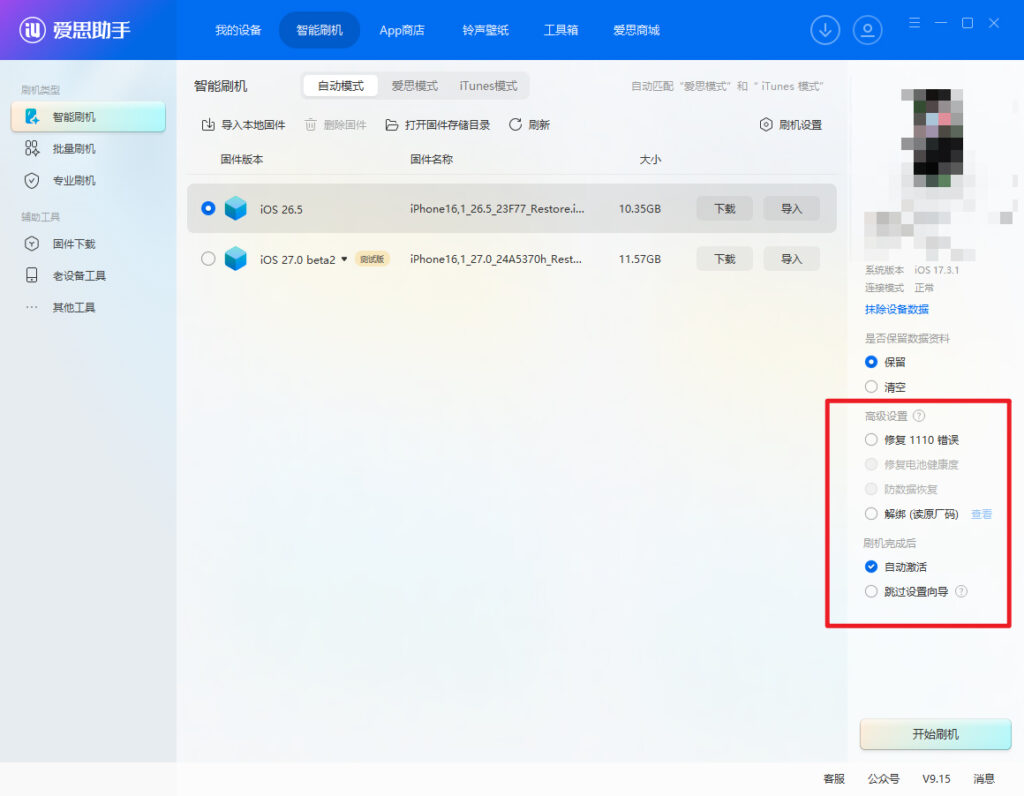Click 导入 button for iOS 27.0 beta2

(791, 259)
